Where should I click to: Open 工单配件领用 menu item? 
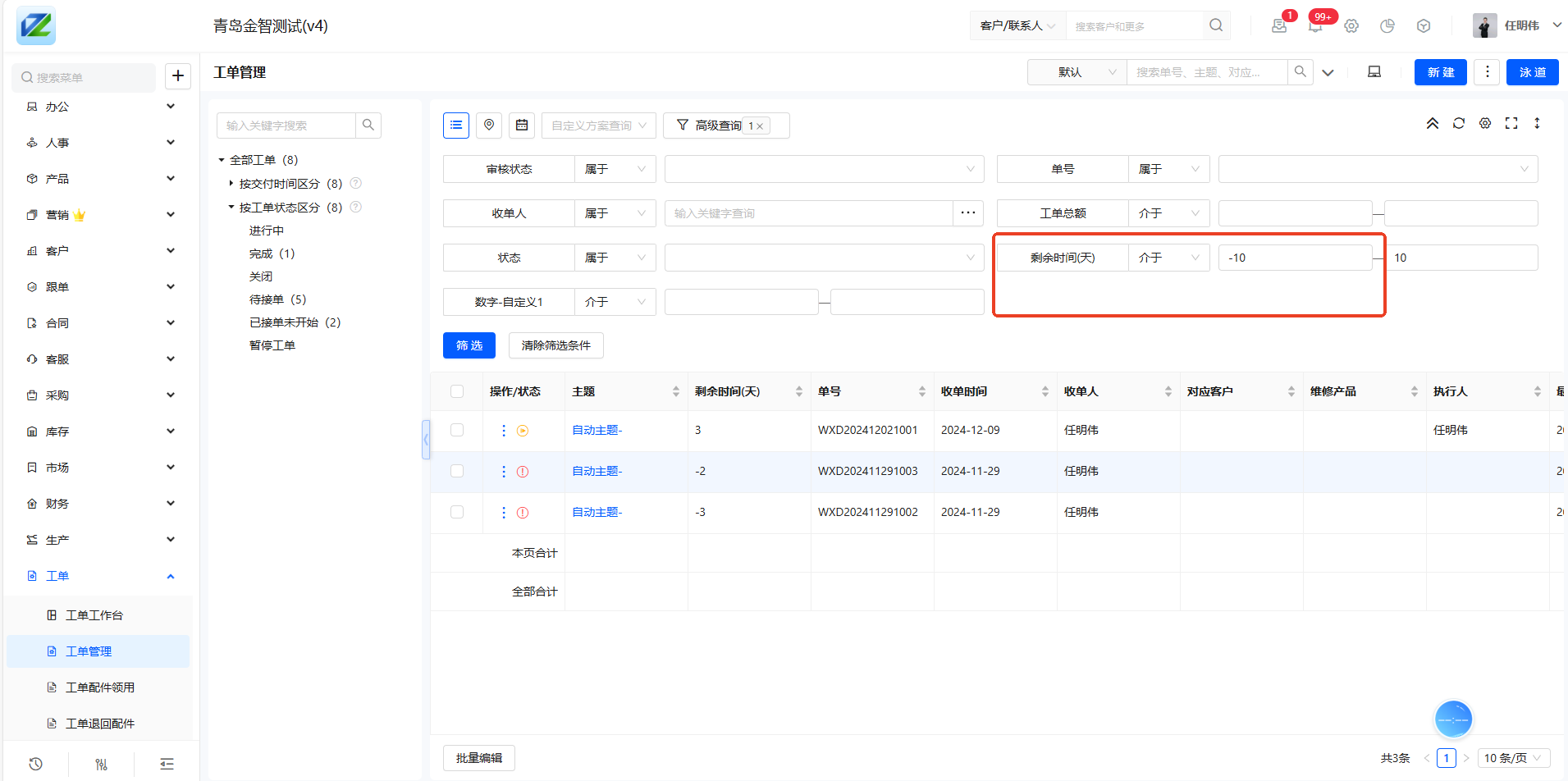pyautogui.click(x=99, y=687)
